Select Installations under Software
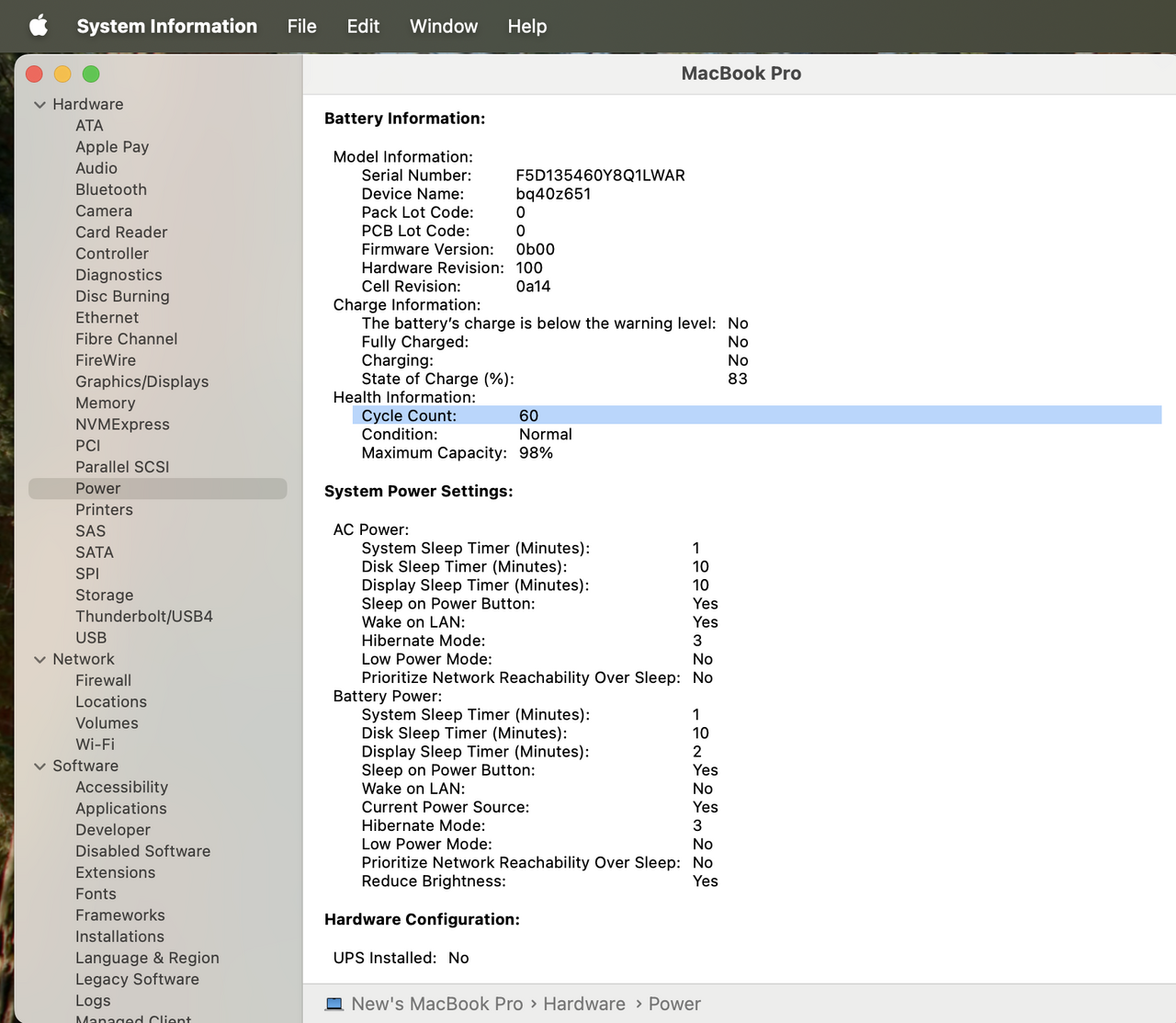 (119, 937)
